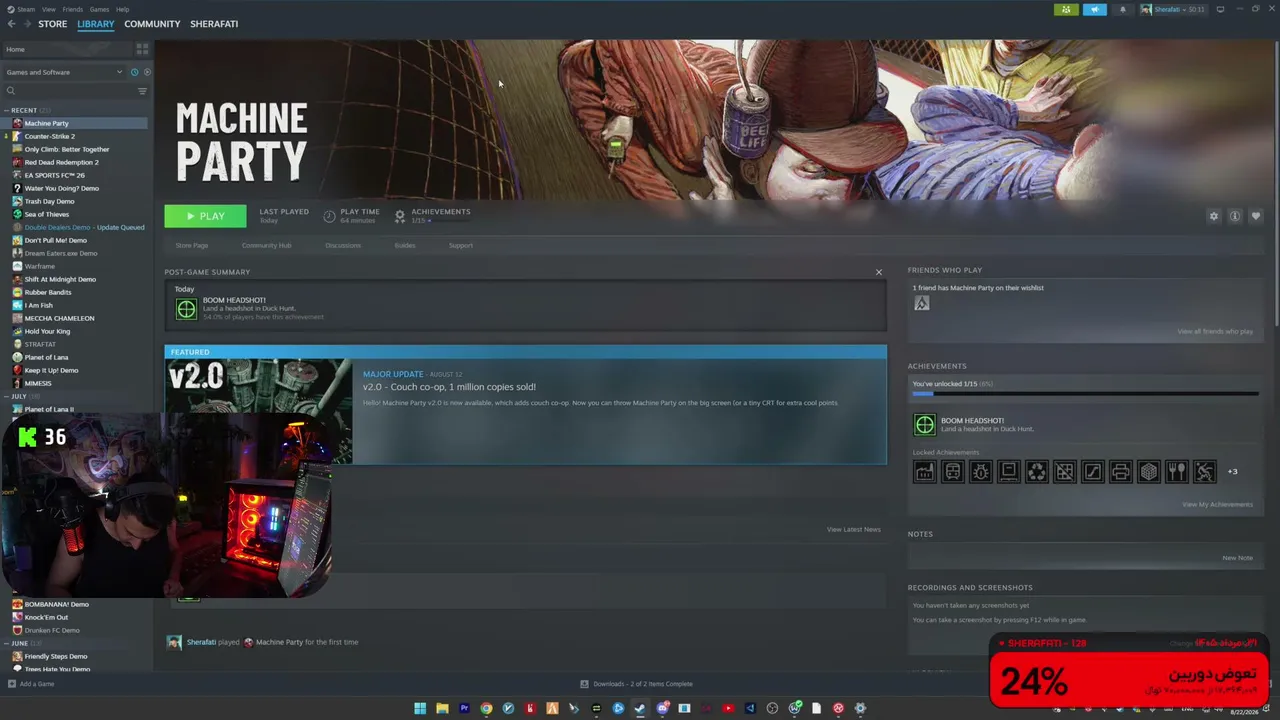Open the Friends menu
Viewport: 1280px width, 720px height.
pos(73,9)
